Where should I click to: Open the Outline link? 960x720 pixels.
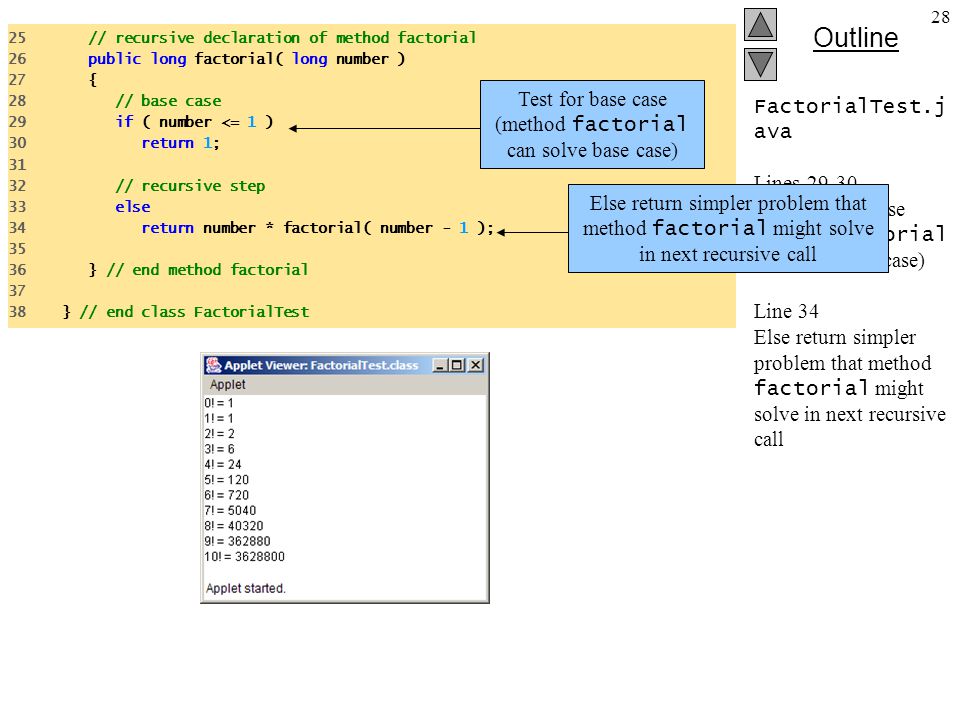point(855,38)
